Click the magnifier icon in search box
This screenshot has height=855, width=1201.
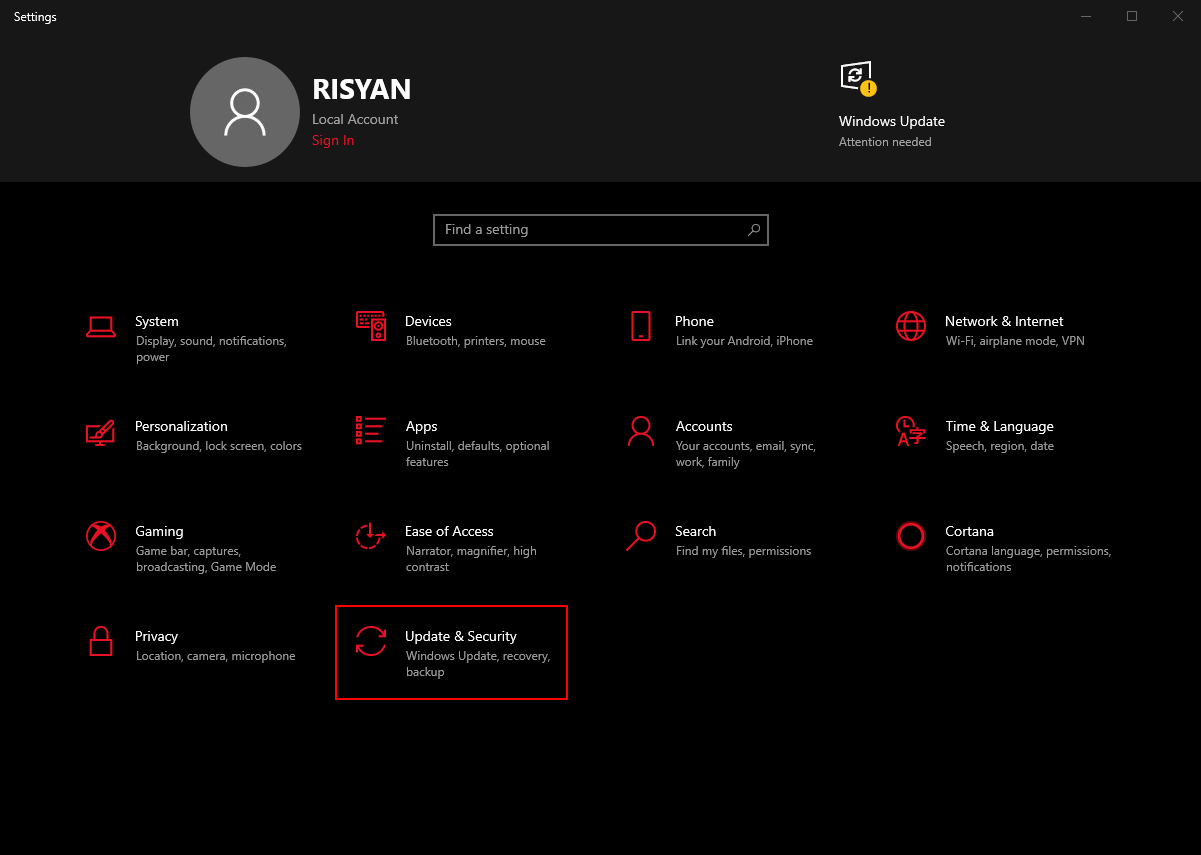(754, 230)
